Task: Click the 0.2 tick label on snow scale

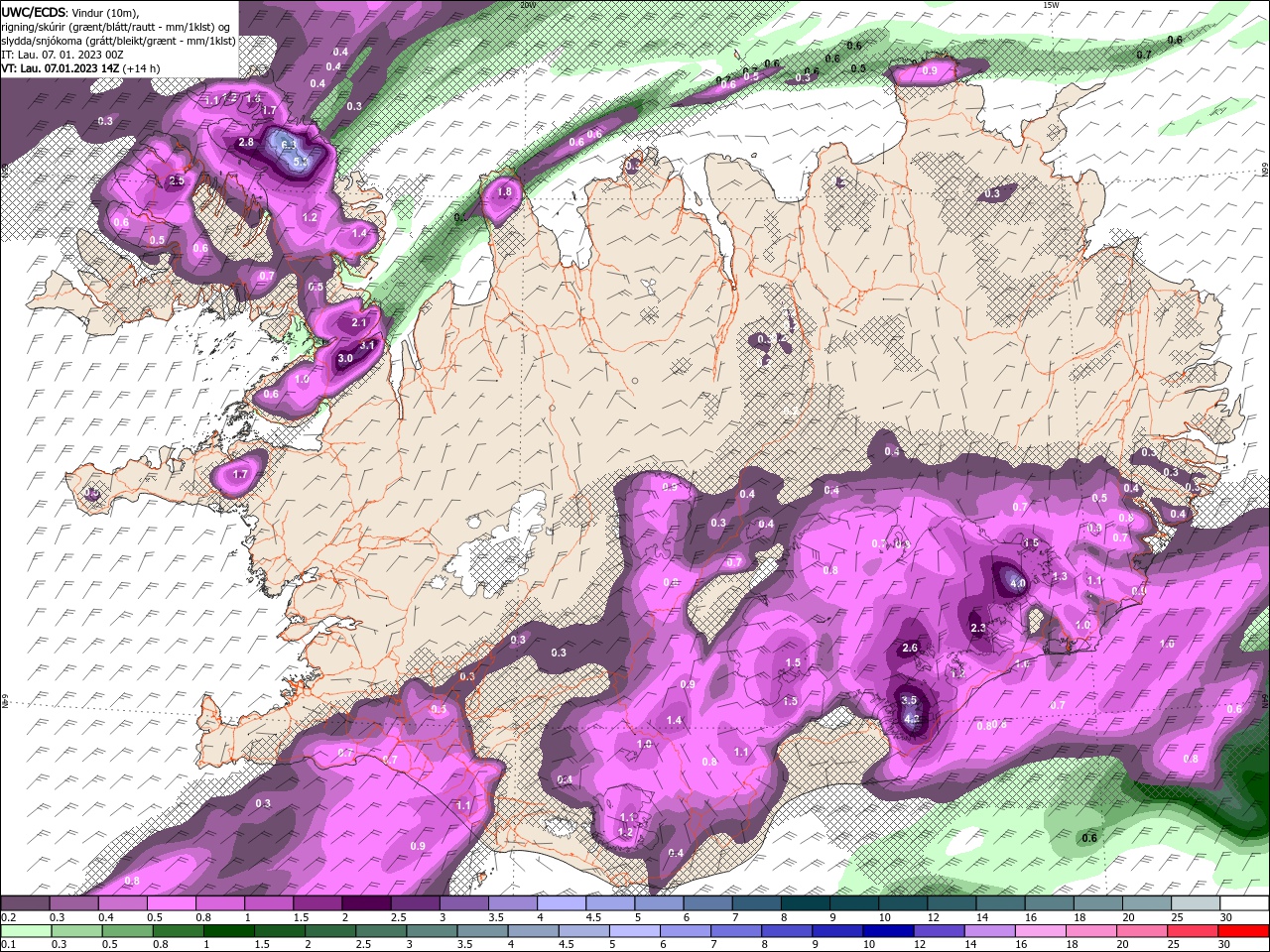Action: 8,917
